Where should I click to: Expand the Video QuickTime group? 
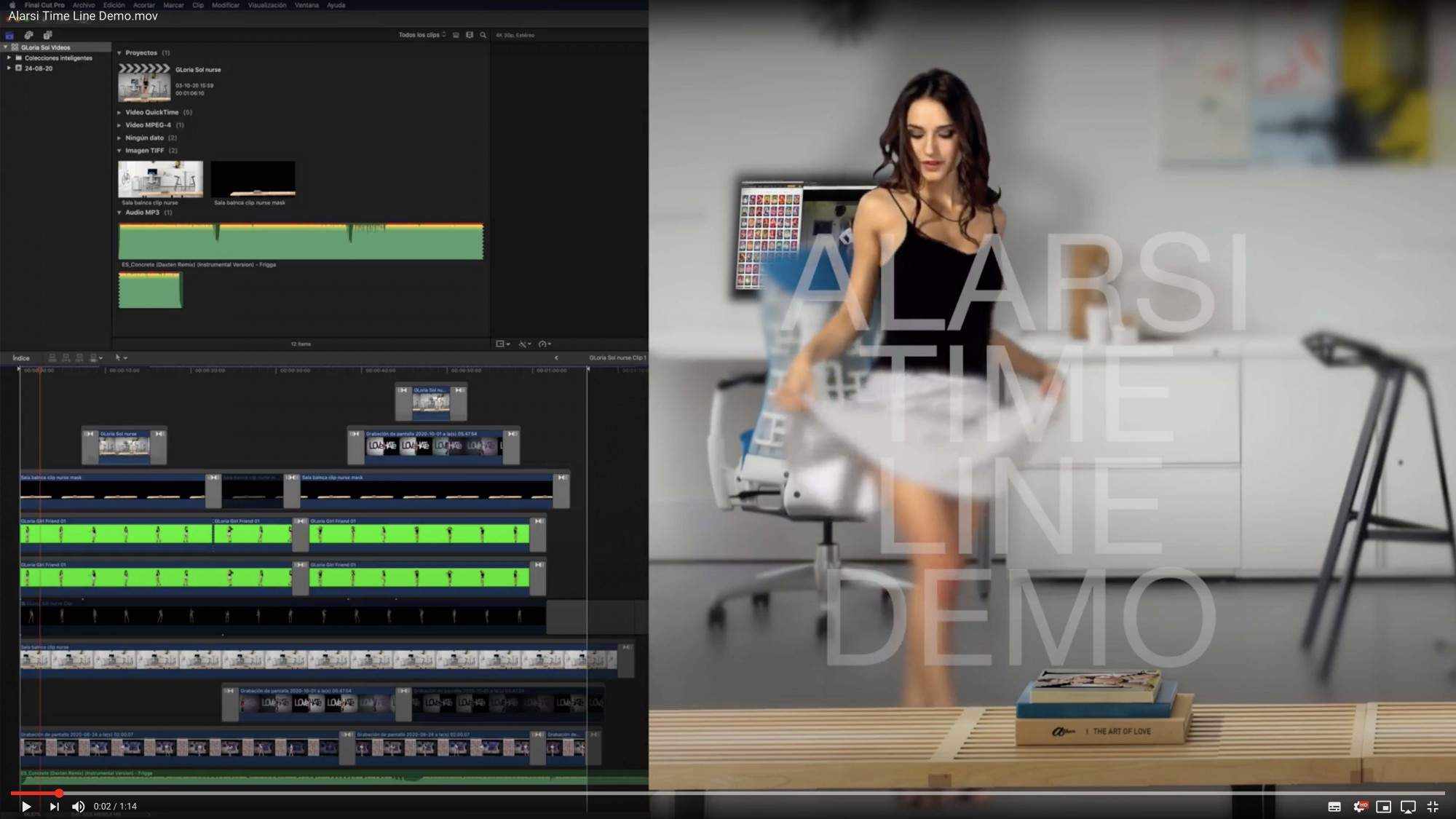coord(119,112)
